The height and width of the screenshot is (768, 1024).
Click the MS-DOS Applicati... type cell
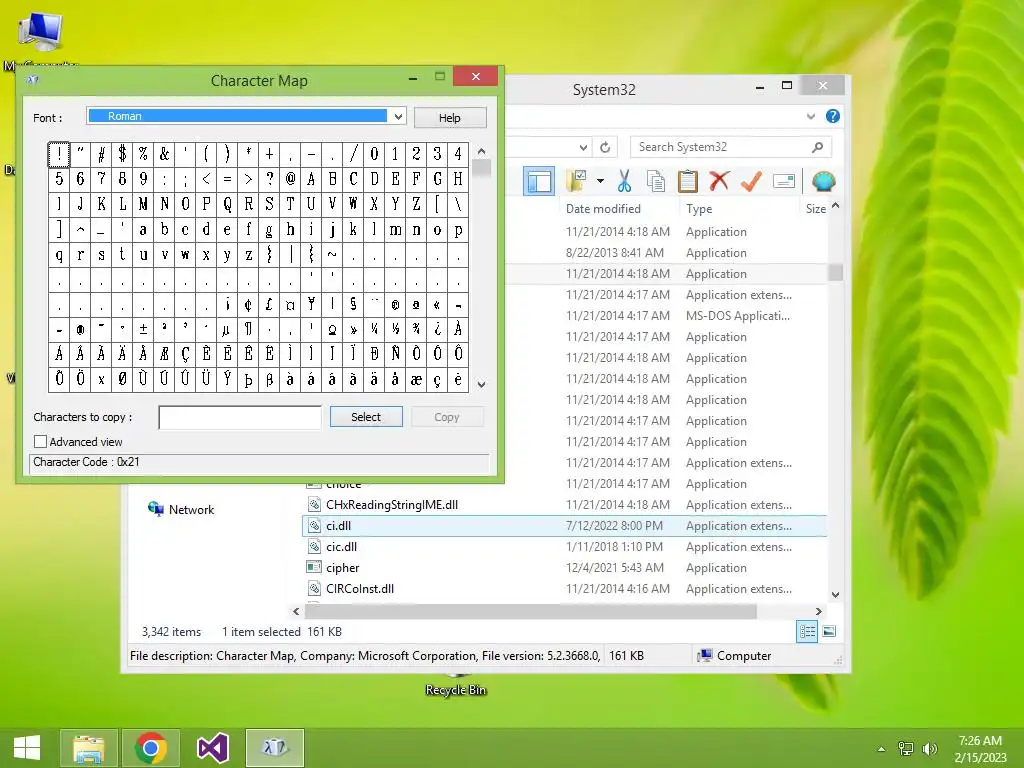(x=737, y=315)
